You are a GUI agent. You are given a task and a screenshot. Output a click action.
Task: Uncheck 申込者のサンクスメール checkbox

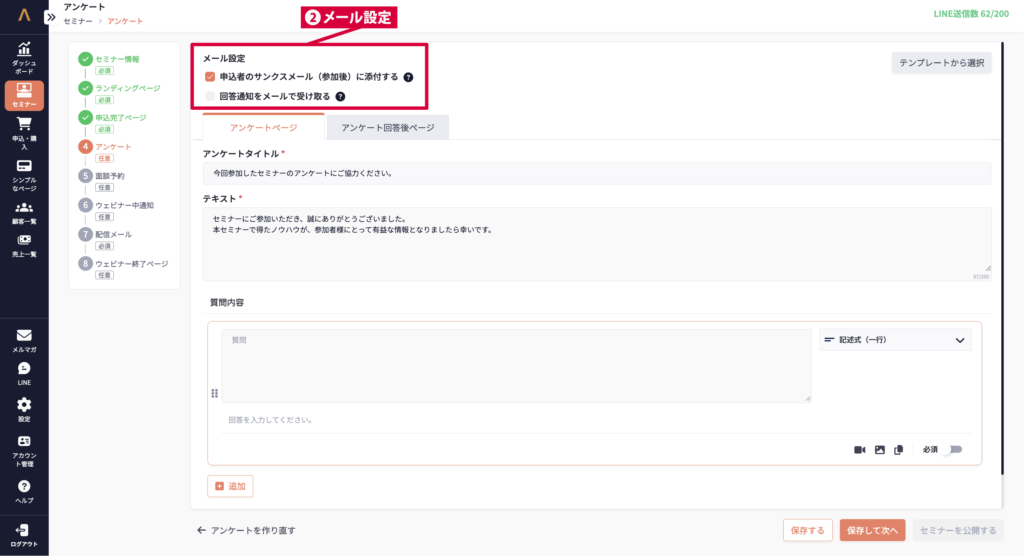point(209,77)
